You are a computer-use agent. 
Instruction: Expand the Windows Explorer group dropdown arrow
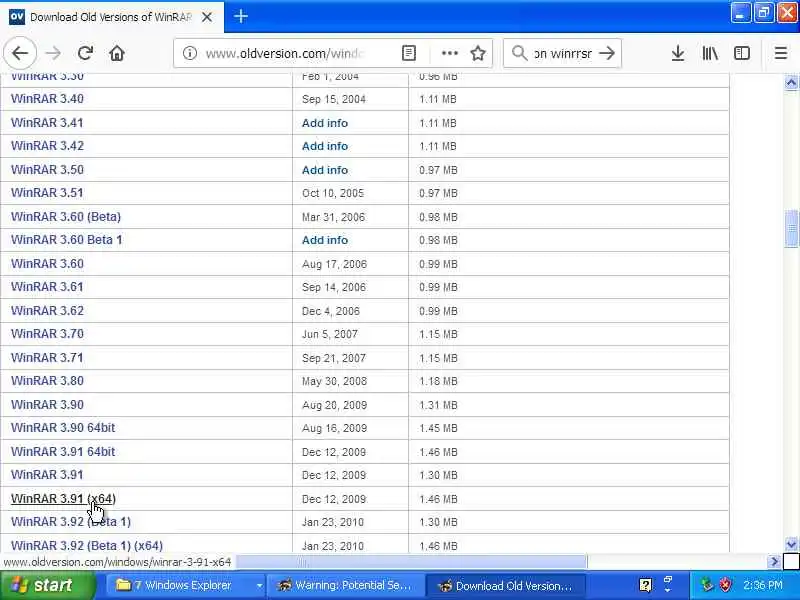tap(259, 586)
